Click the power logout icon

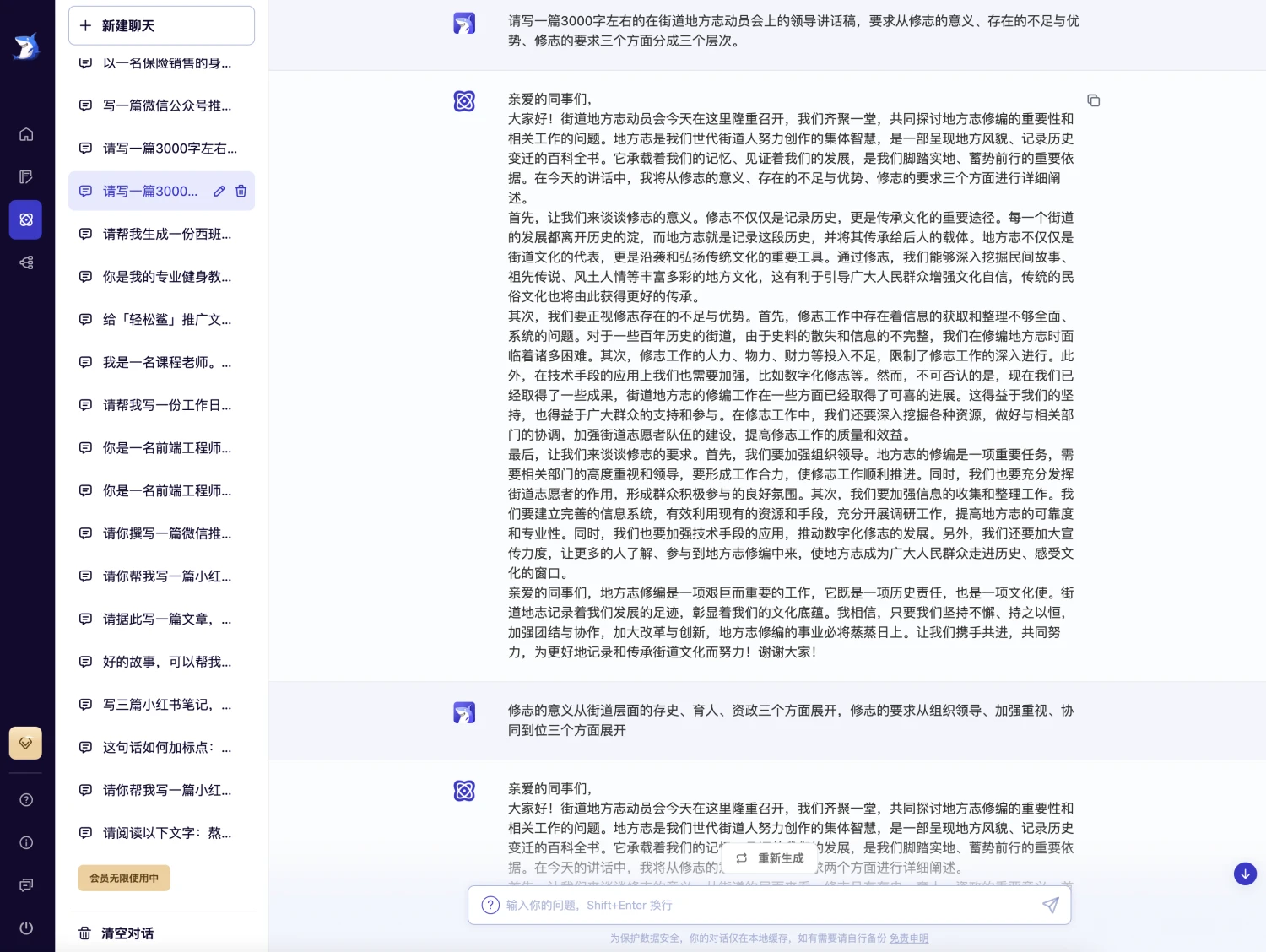click(x=26, y=928)
